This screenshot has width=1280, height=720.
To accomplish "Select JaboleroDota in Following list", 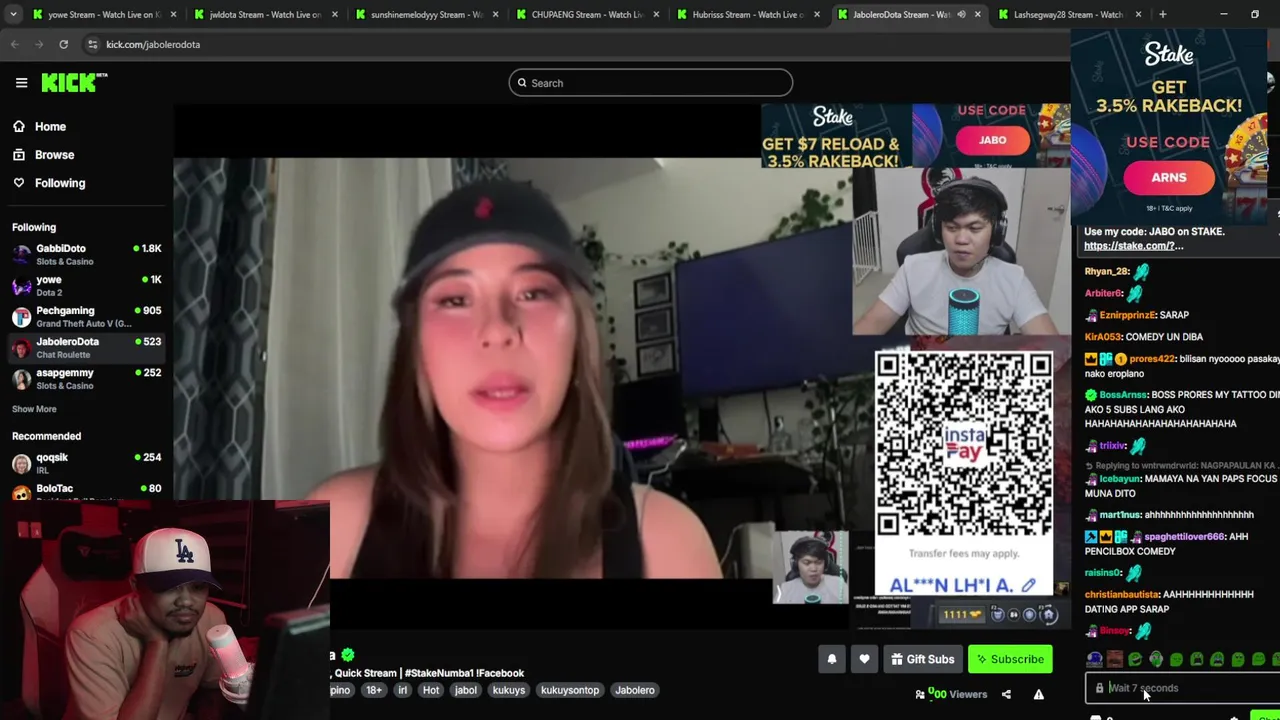I will coord(86,347).
